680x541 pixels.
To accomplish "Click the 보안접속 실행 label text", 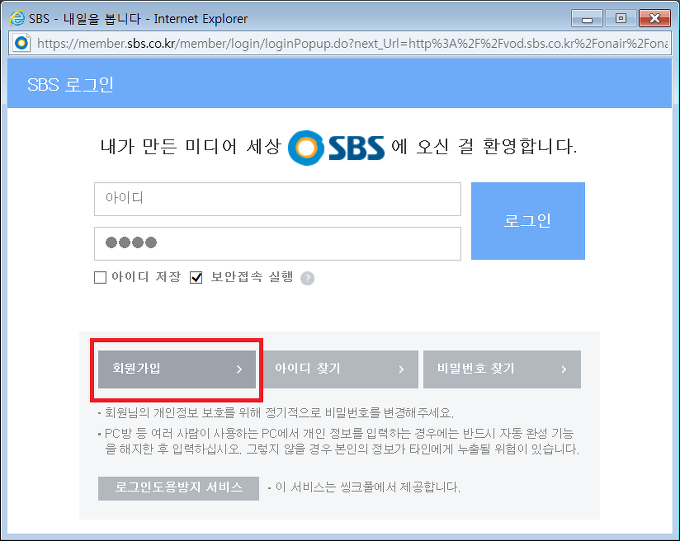I will tap(252, 277).
